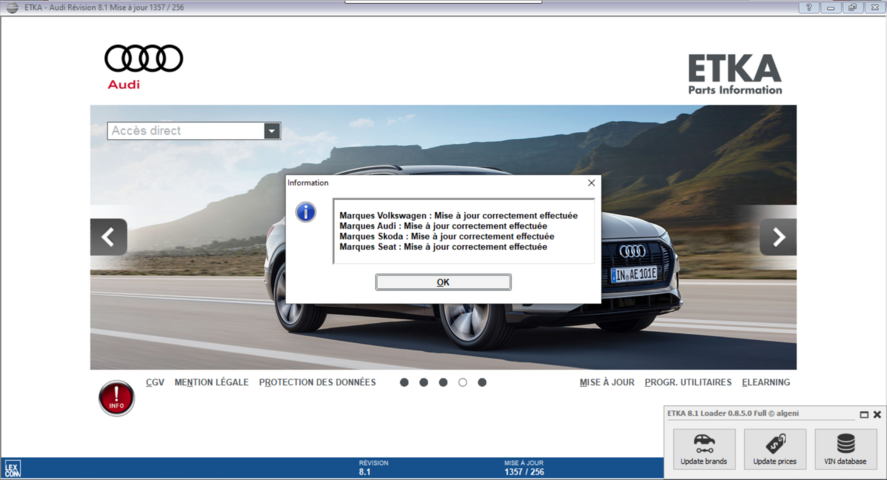The height and width of the screenshot is (480, 887).
Task: Click the Marques Skoda update message line
Action: (x=446, y=236)
